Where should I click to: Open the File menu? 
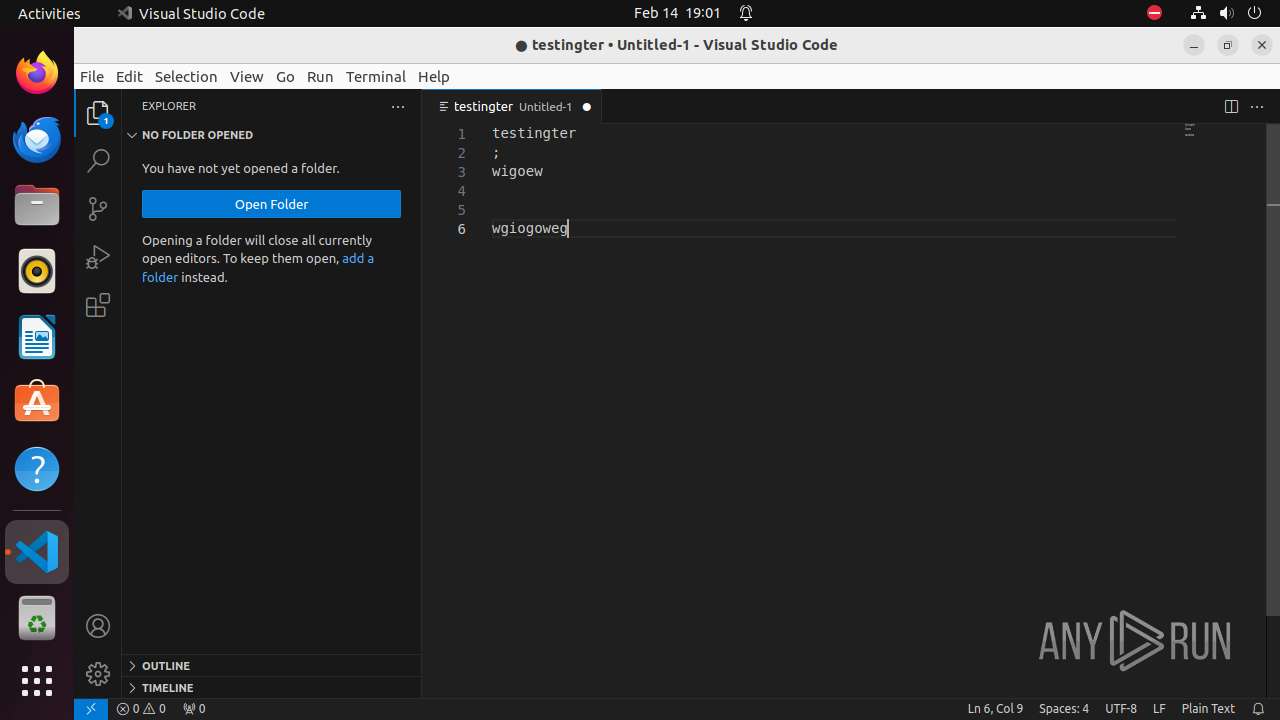coord(92,76)
